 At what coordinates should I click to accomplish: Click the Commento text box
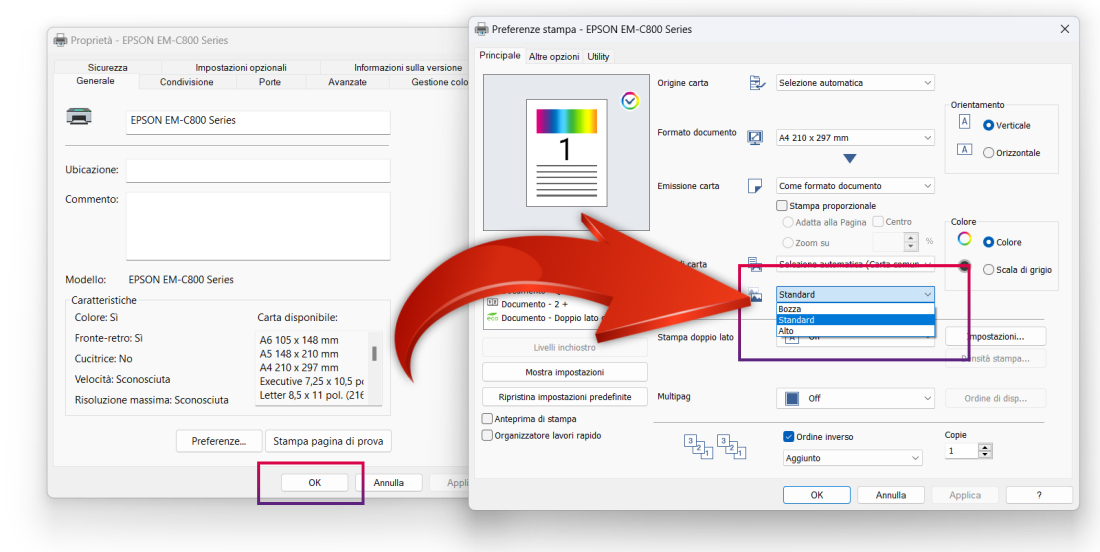[x=258, y=226]
